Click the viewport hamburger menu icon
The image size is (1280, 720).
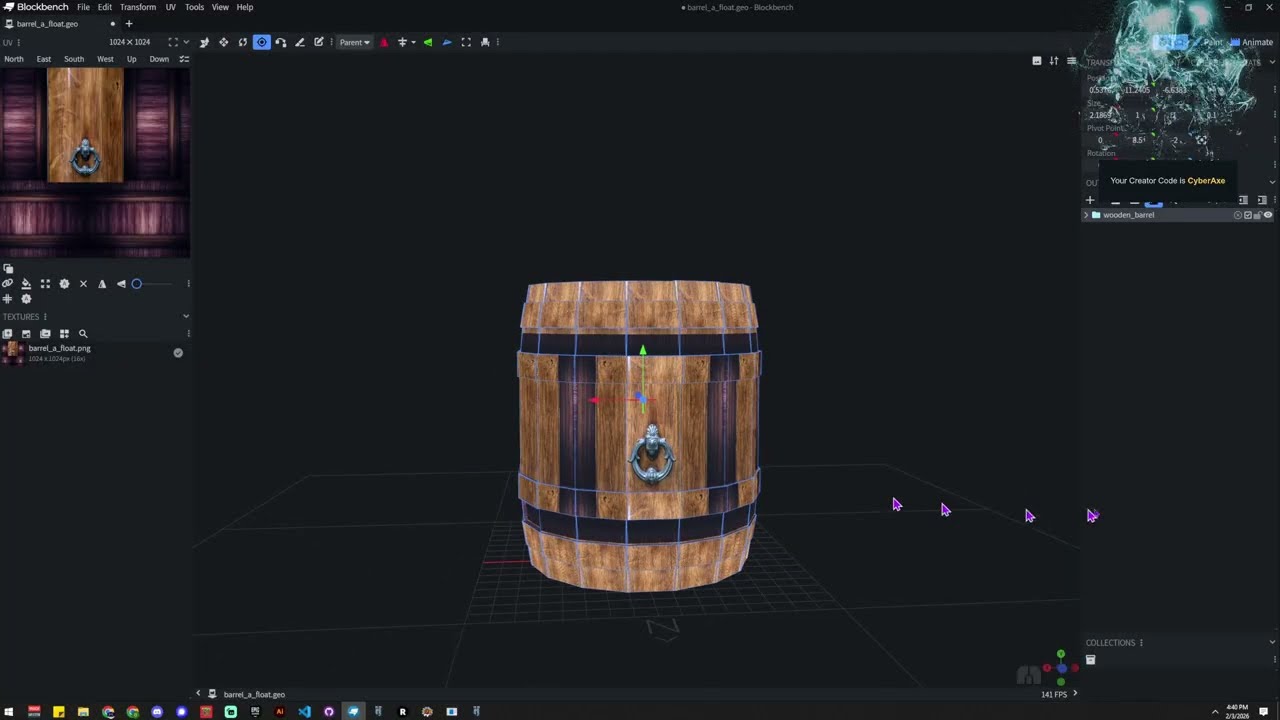(x=1071, y=61)
